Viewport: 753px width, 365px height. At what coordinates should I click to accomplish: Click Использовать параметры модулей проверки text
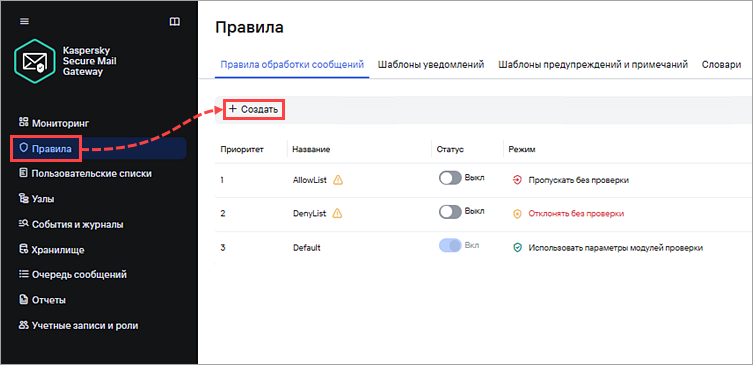coord(616,248)
